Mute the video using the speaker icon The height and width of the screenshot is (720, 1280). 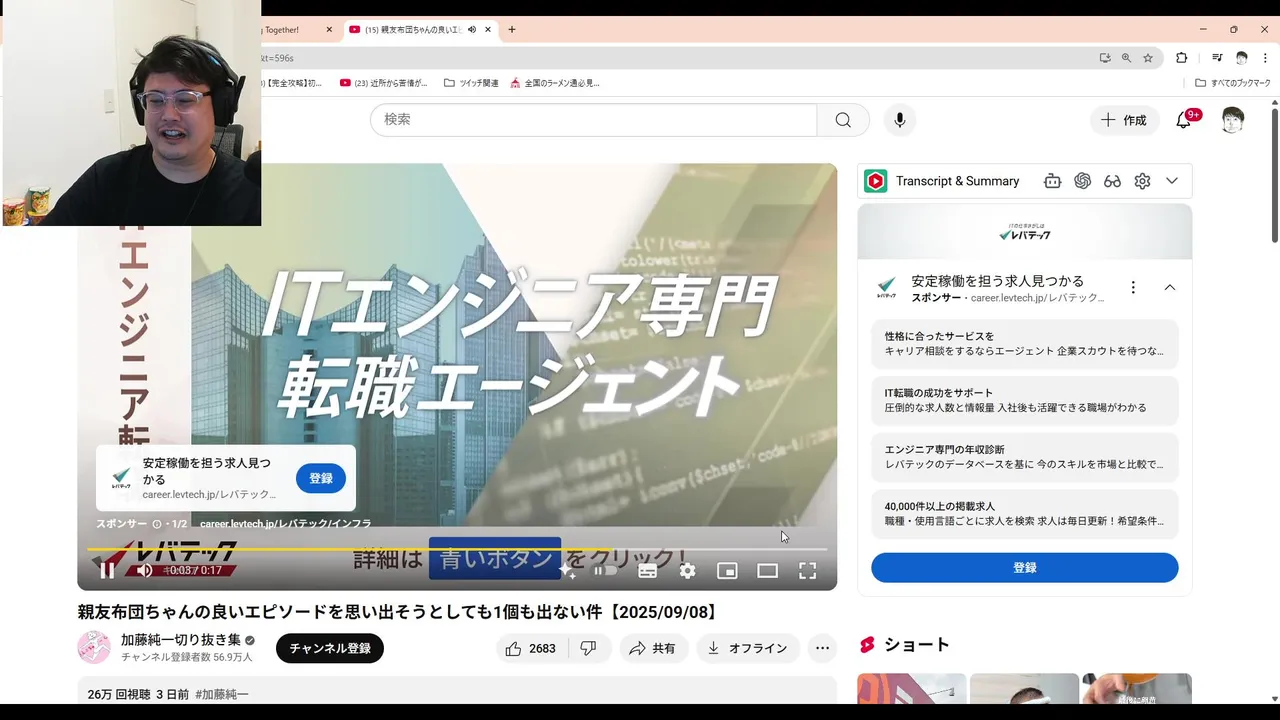[x=145, y=570]
